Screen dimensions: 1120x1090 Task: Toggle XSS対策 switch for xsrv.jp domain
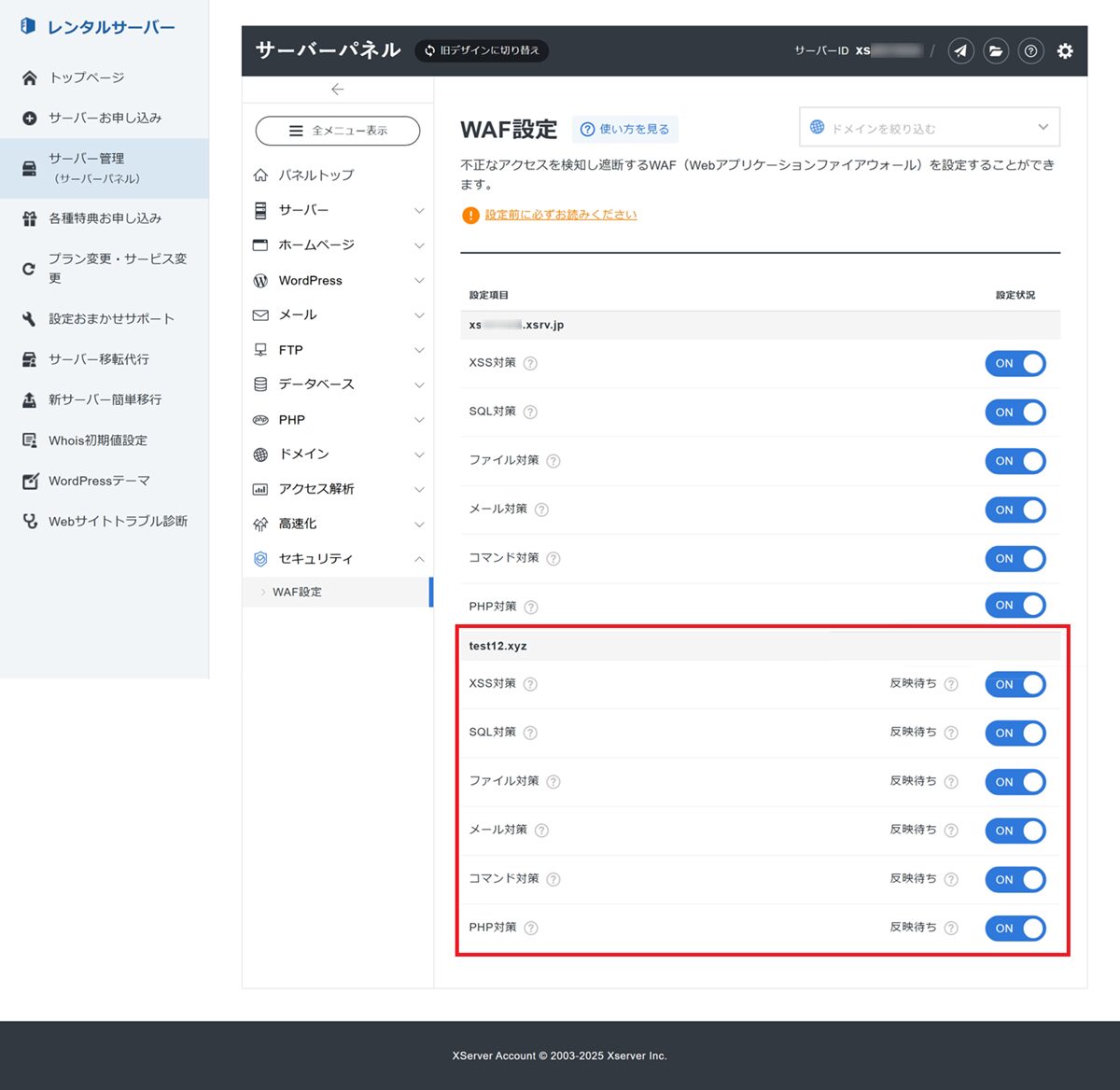tap(1015, 364)
